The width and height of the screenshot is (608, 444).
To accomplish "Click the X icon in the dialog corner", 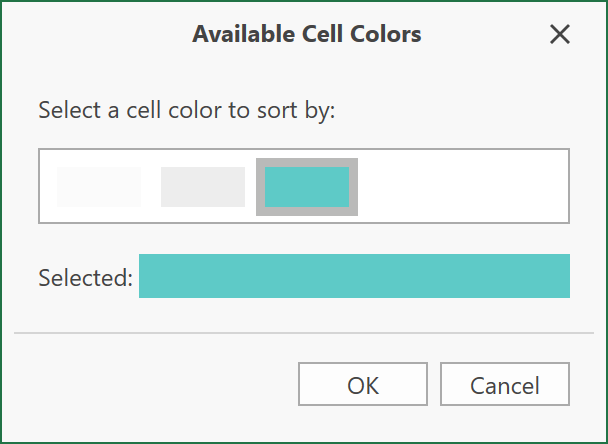I will pyautogui.click(x=560, y=35).
